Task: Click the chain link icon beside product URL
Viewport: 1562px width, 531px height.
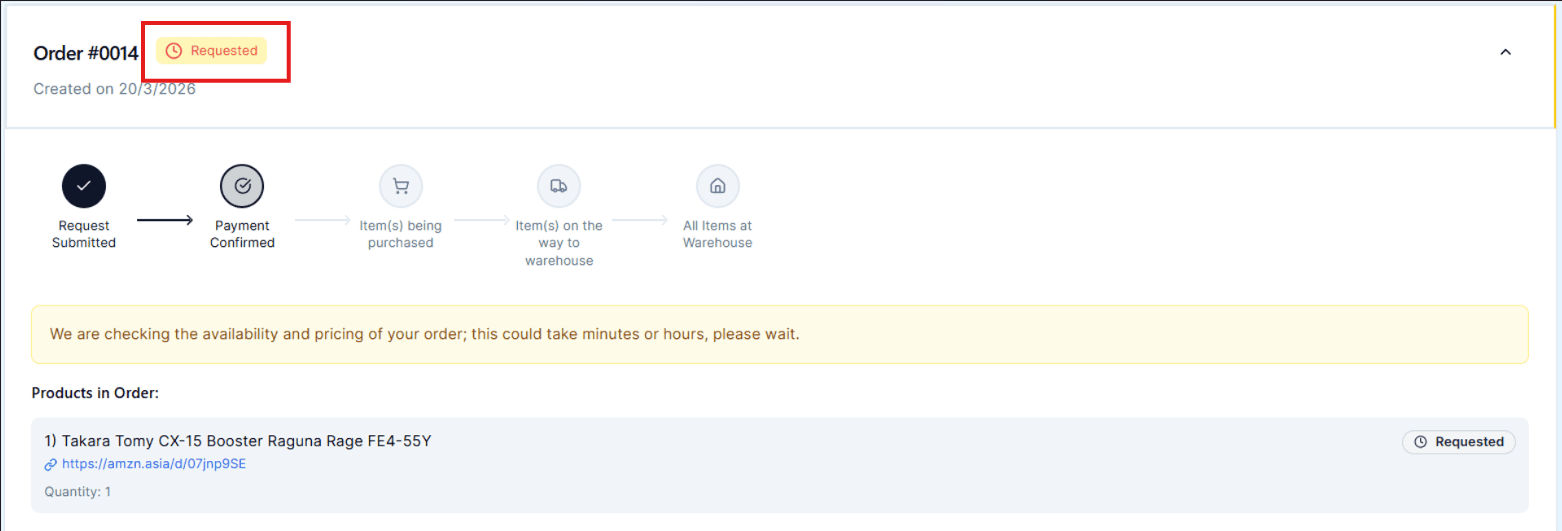Action: click(51, 464)
